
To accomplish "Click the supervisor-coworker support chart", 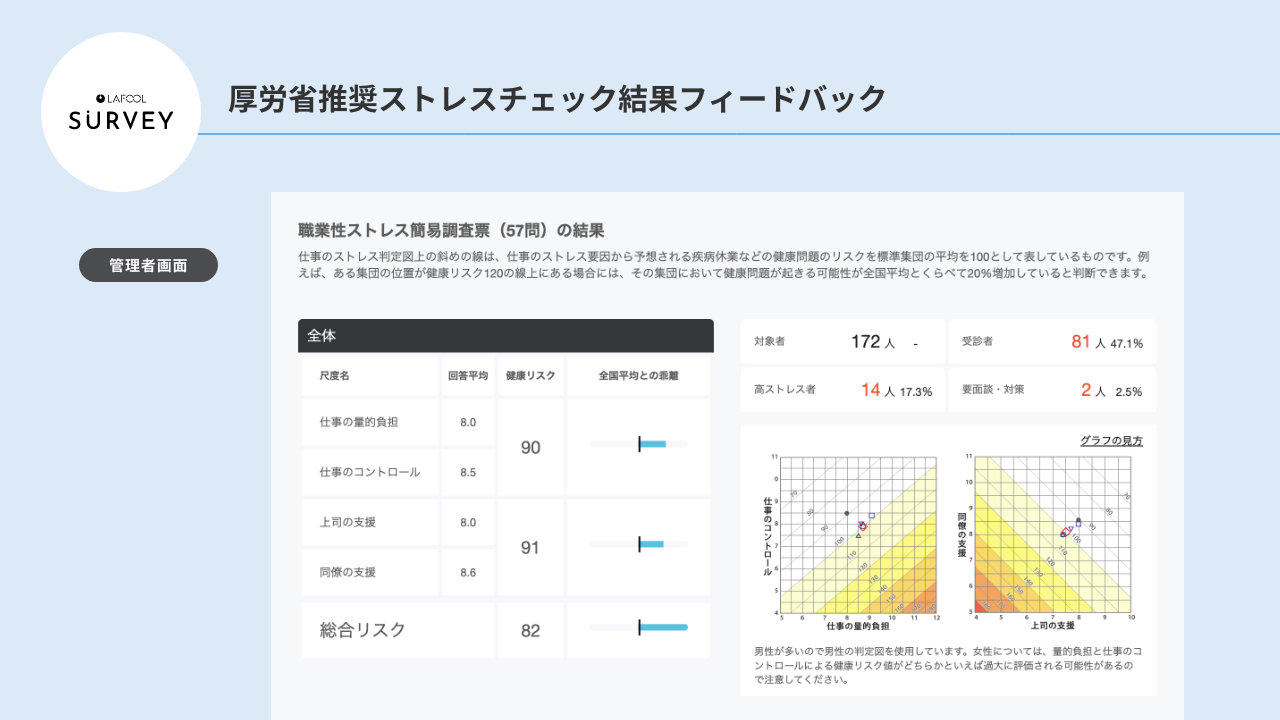I will pyautogui.click(x=1052, y=534).
